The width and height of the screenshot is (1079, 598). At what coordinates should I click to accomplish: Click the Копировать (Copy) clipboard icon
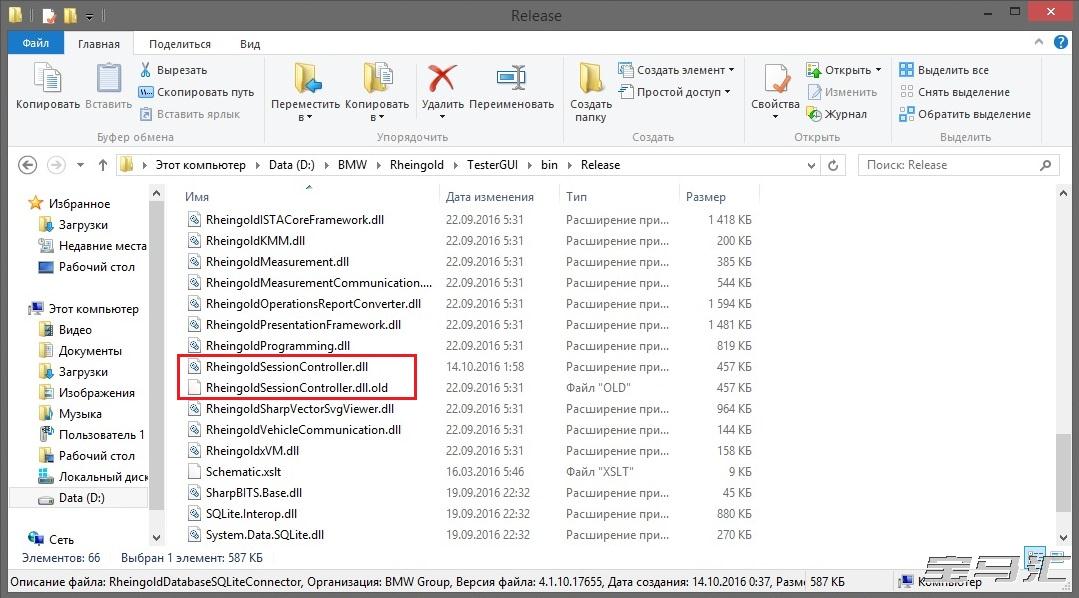47,78
